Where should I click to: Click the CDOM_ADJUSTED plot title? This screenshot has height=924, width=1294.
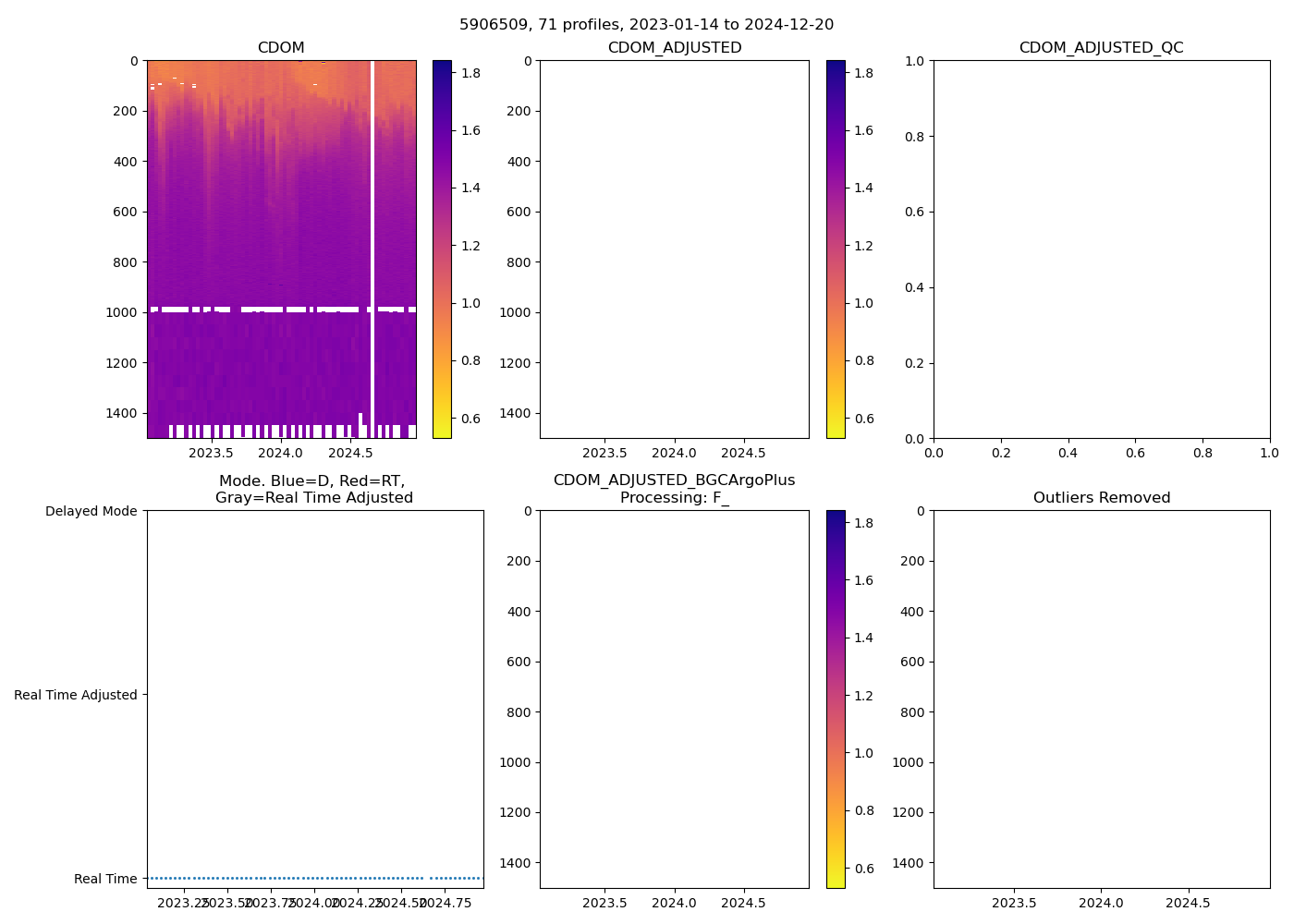pyautogui.click(x=674, y=48)
